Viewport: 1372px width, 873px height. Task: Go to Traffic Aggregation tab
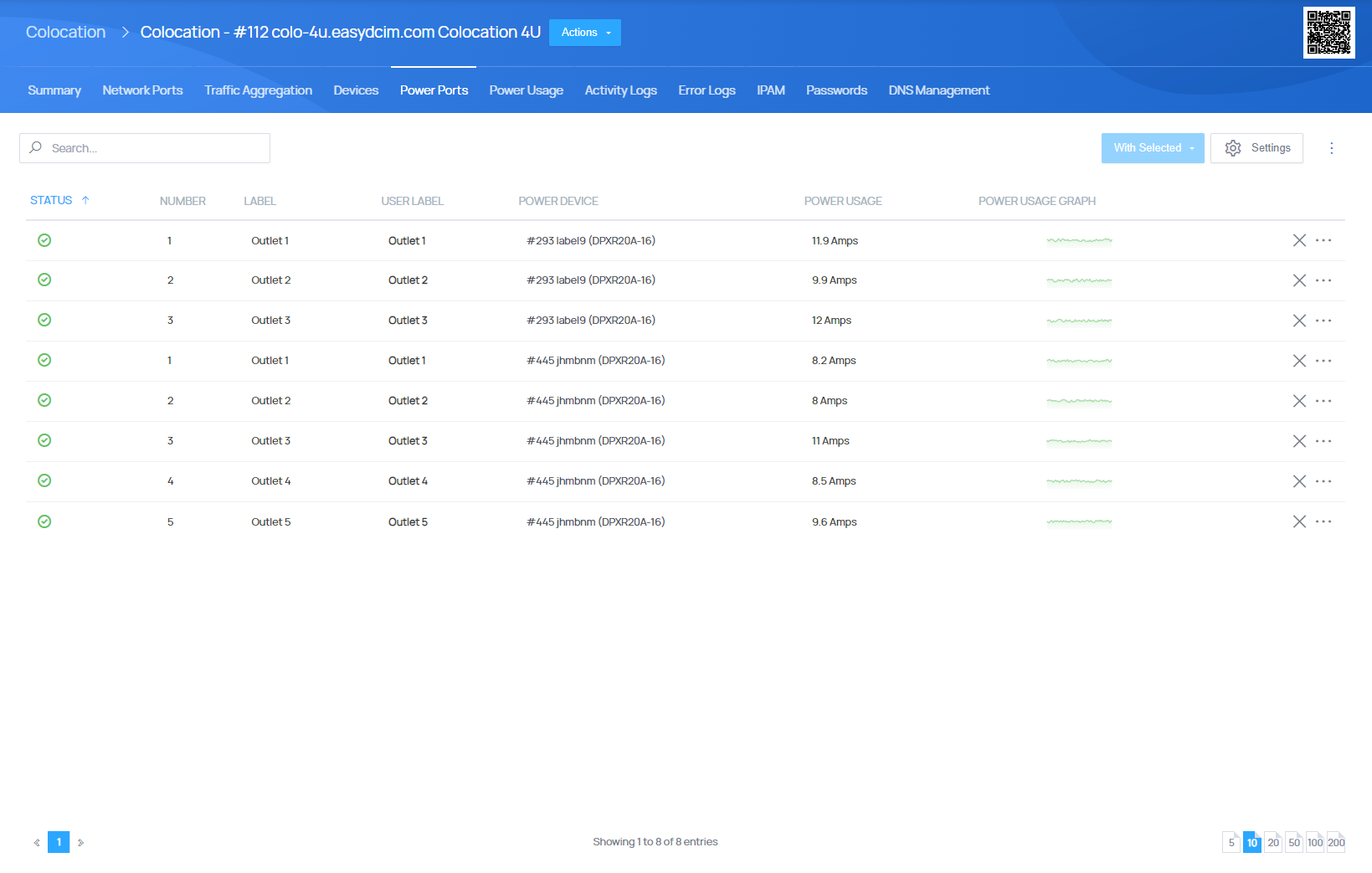coord(258,90)
